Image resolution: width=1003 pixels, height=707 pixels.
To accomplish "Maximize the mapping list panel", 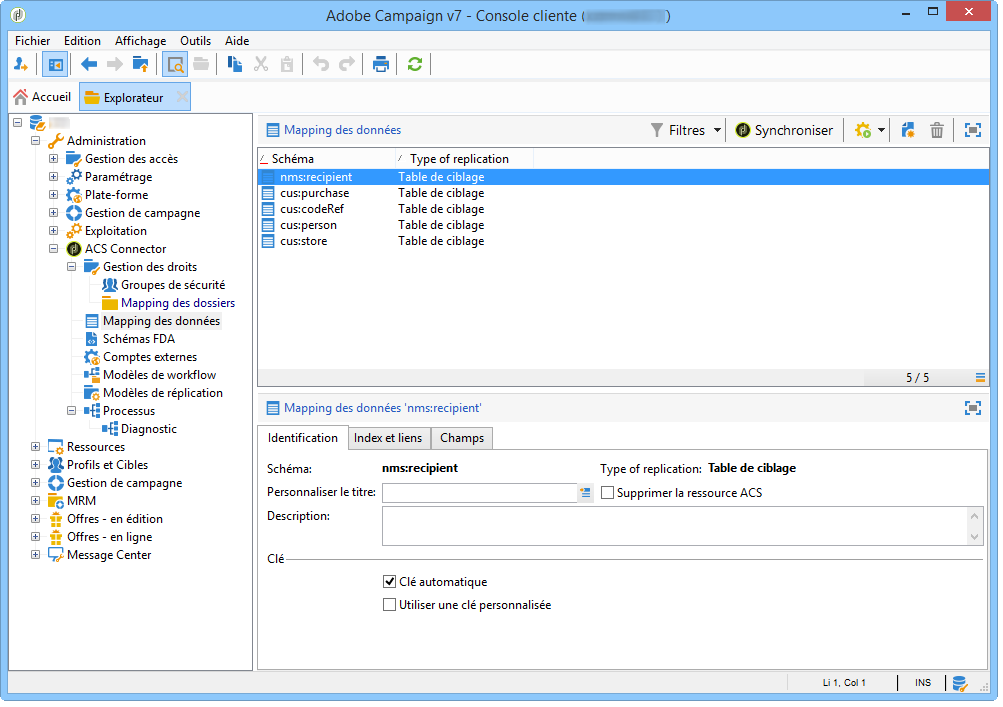I will (972, 131).
